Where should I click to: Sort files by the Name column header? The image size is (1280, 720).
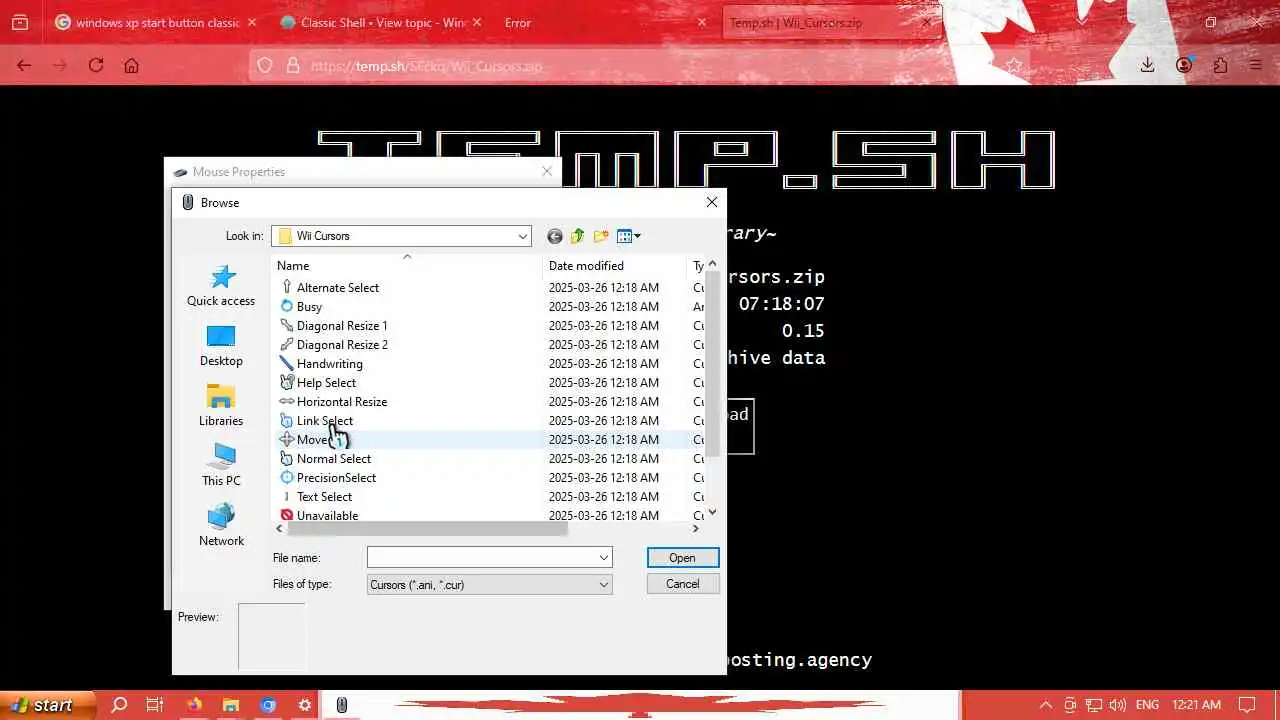click(x=408, y=266)
